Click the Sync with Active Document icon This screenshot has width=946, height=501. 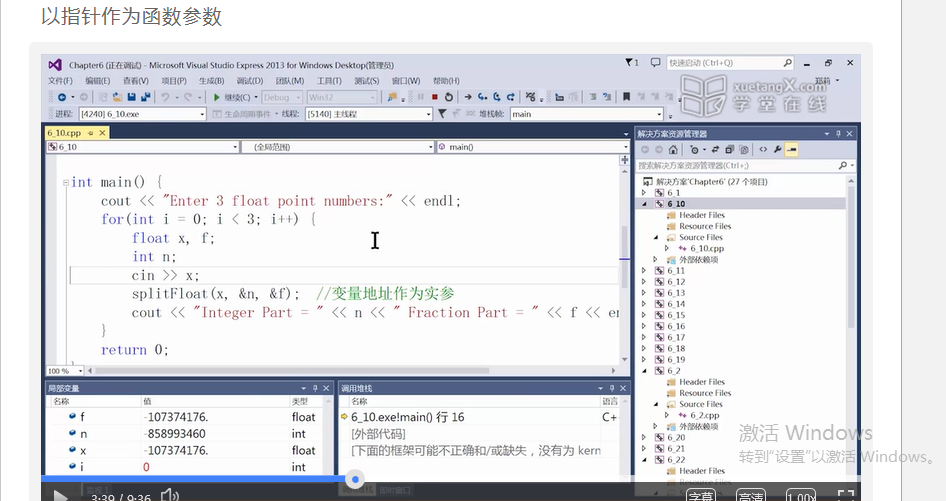tap(716, 150)
